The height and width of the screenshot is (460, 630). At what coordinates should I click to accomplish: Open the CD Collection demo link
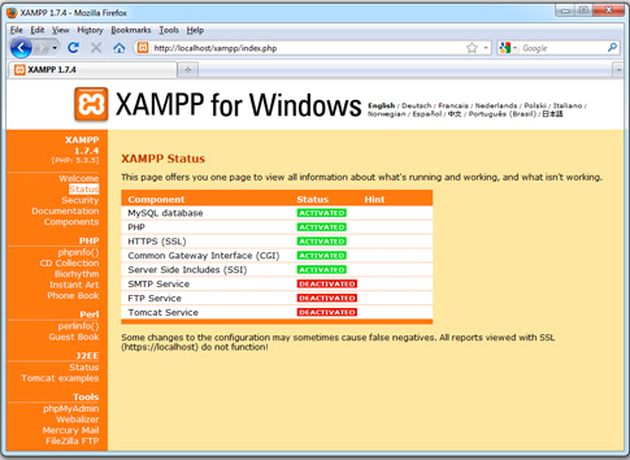[x=69, y=263]
